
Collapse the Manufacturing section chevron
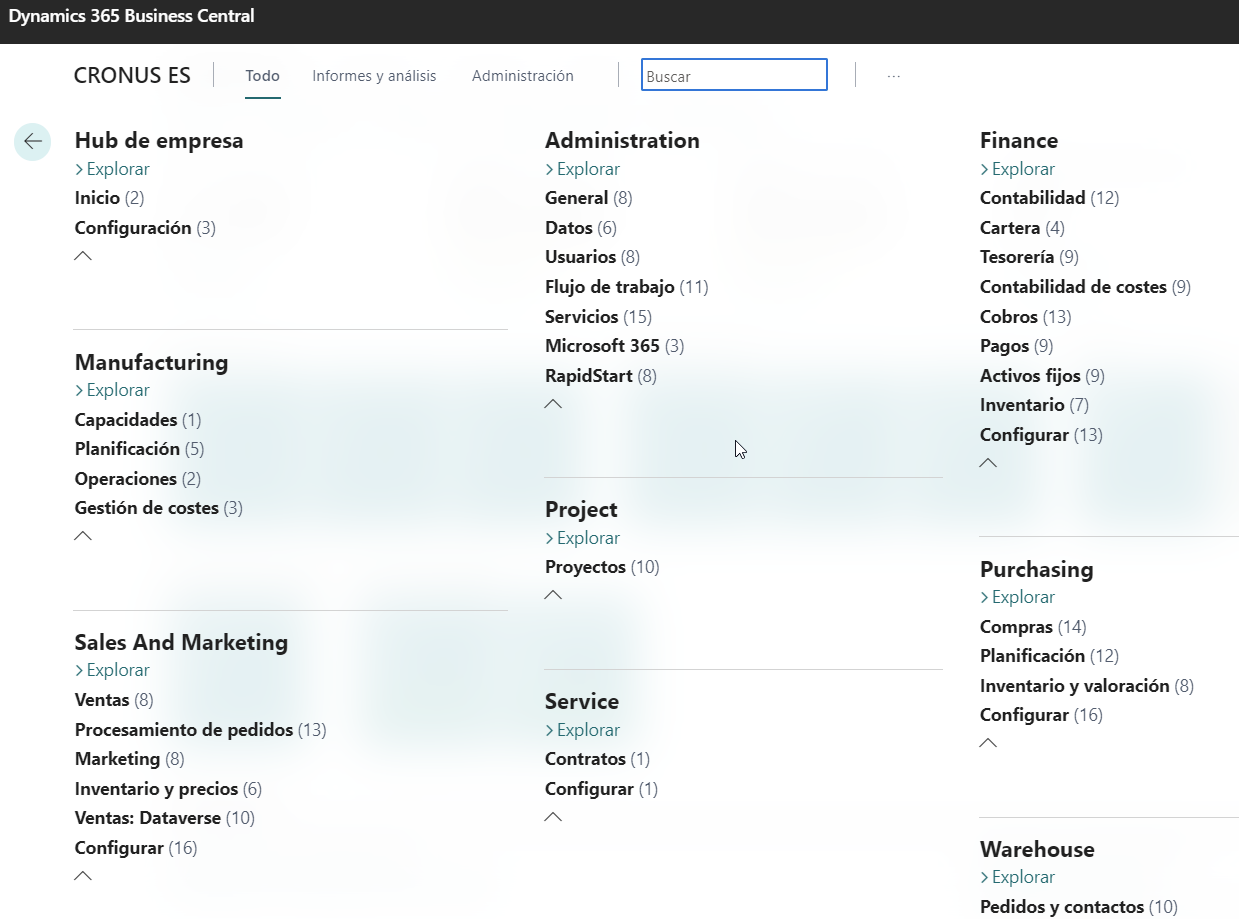[84, 536]
